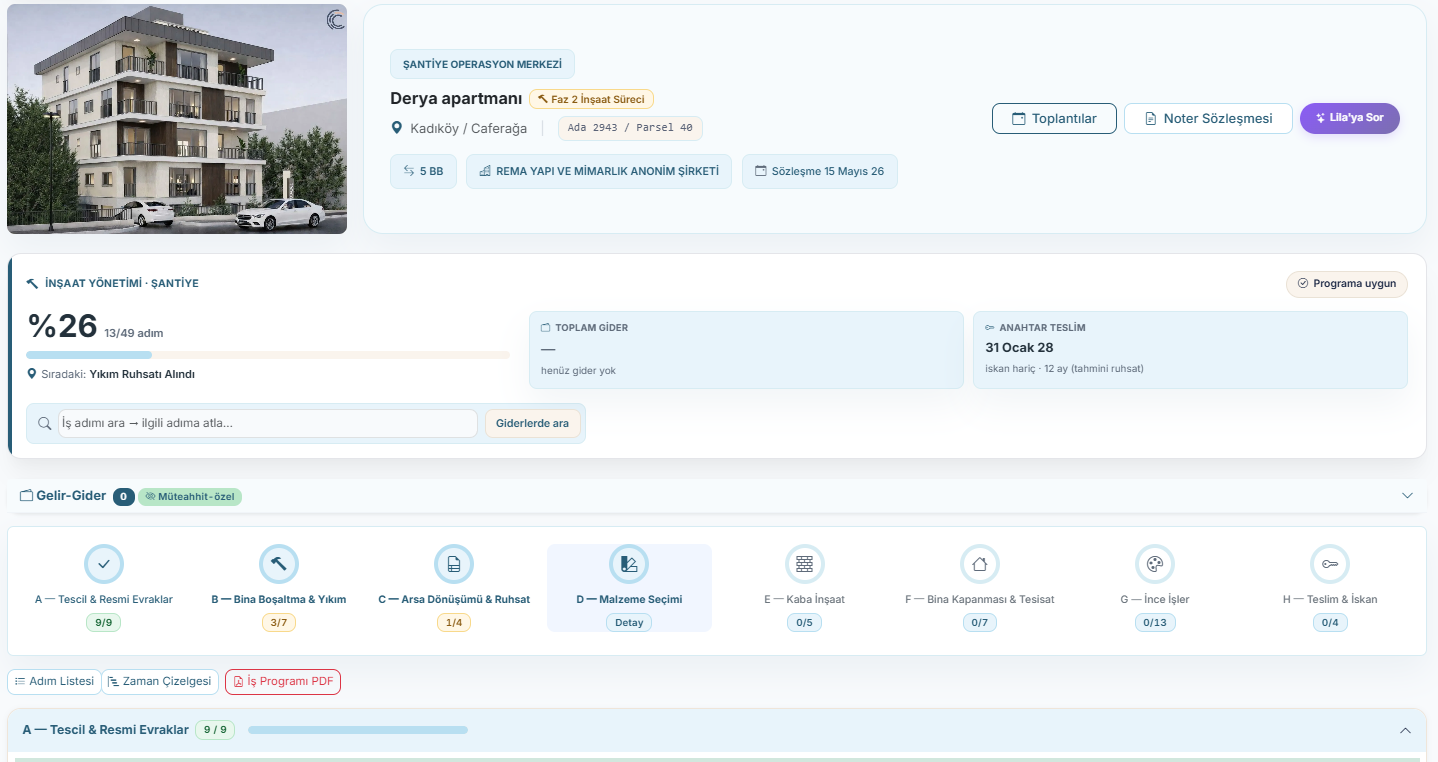Viewport: 1438px width, 762px height.
Task: Switch to the Zaman Çizelgesi view
Action: tap(160, 682)
